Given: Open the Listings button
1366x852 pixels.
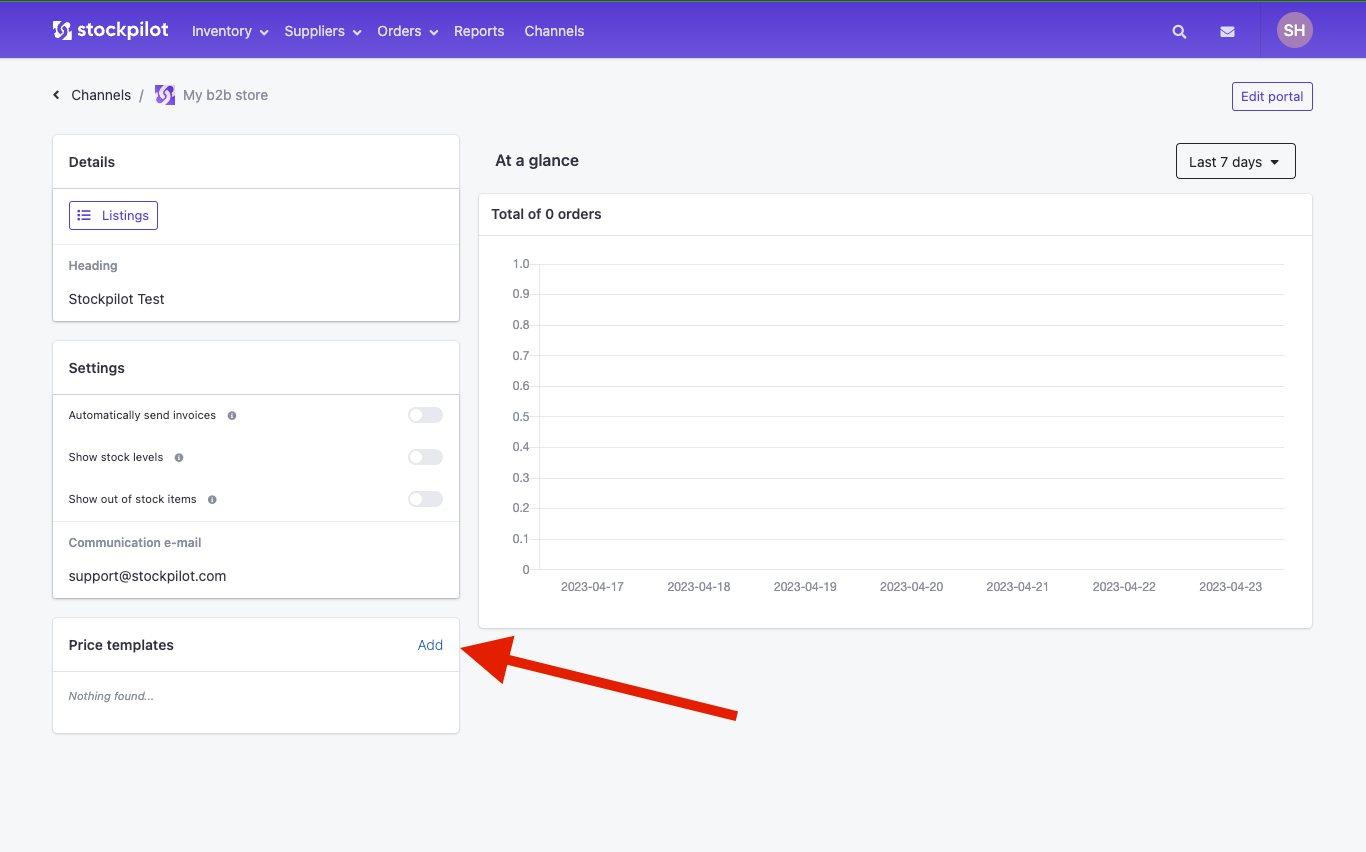Looking at the screenshot, I should [x=113, y=215].
